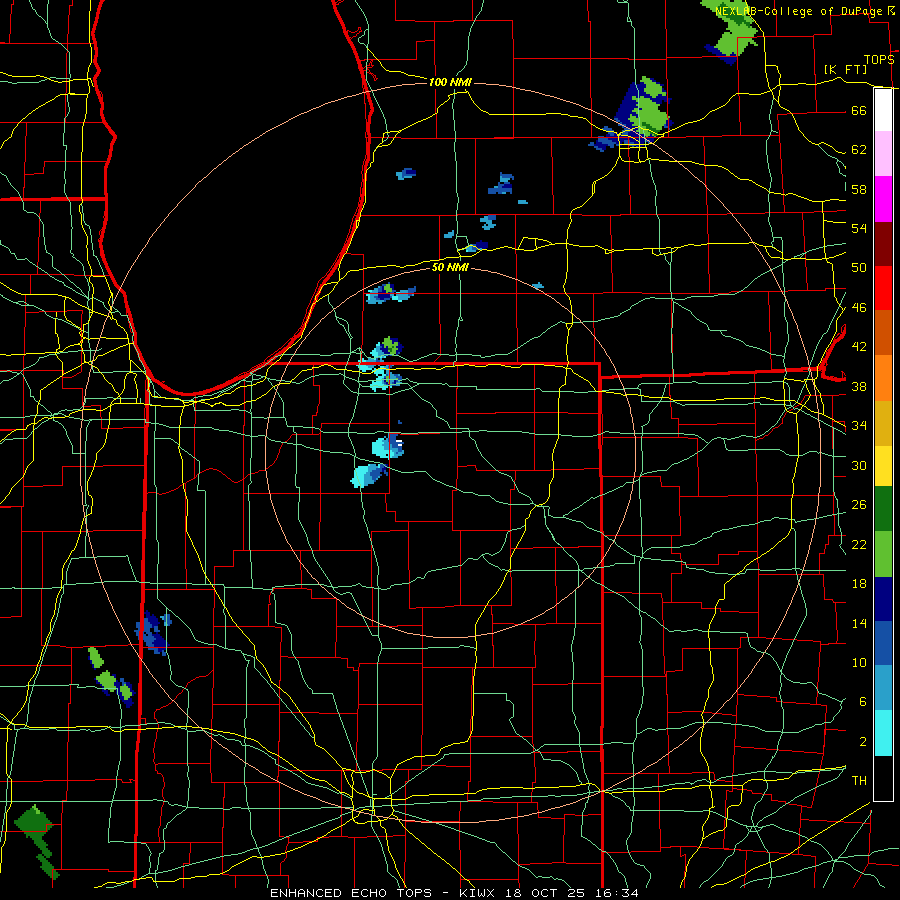The width and height of the screenshot is (900, 900).
Task: Click the 30 scale value
Action: pos(859,465)
